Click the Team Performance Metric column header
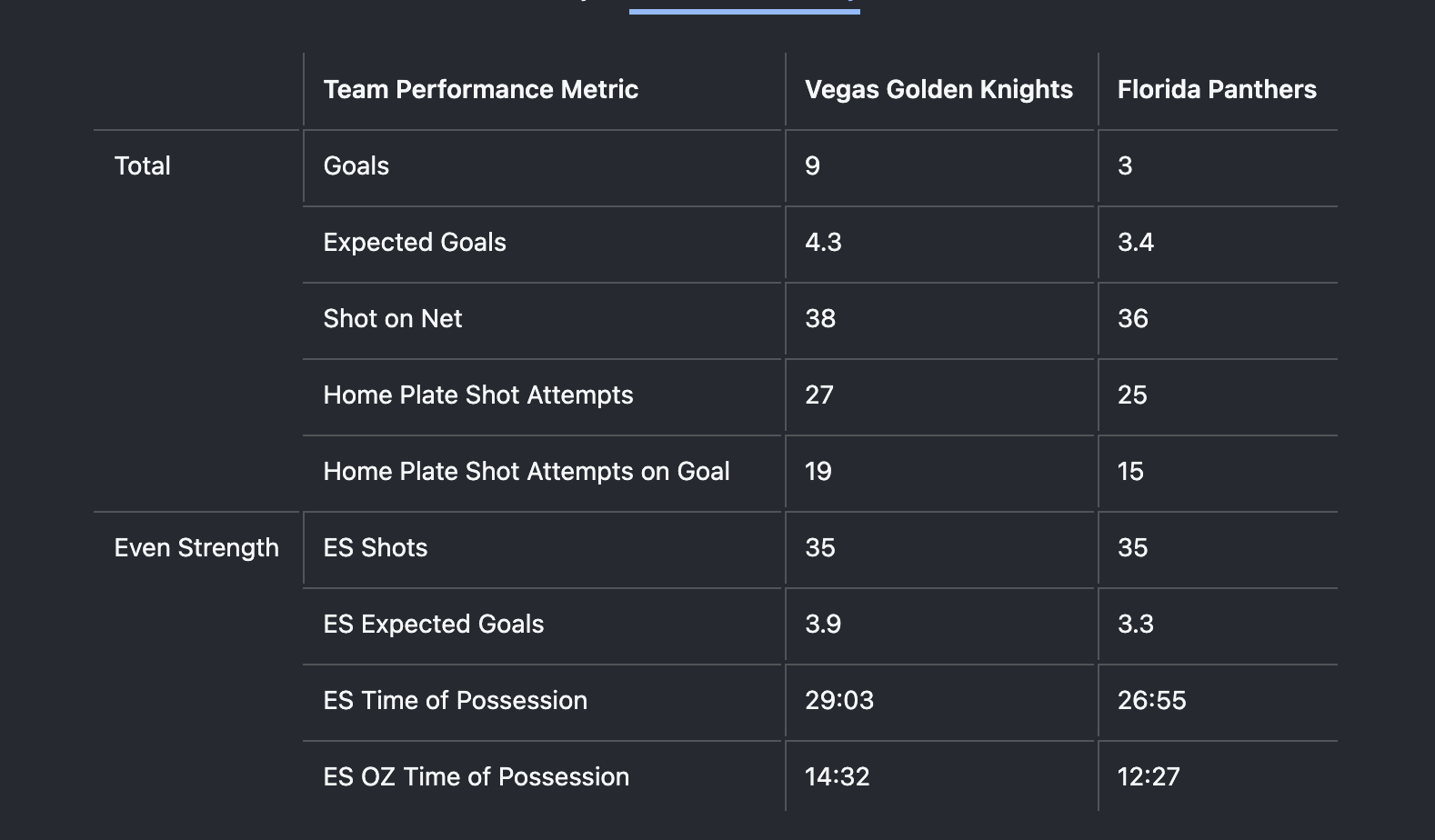Screen dimensions: 1435x840 pyautogui.click(x=480, y=89)
